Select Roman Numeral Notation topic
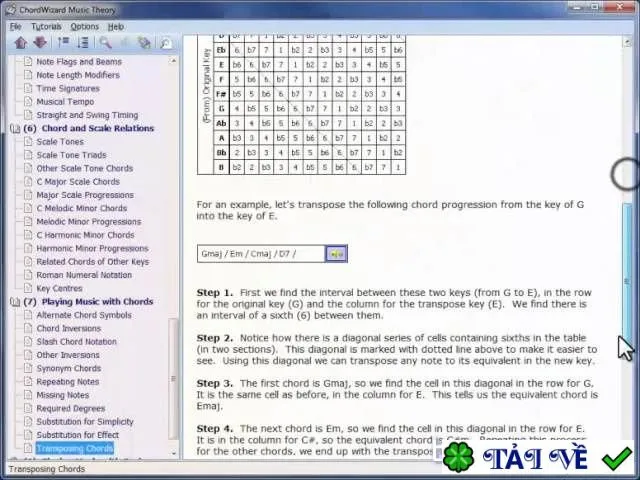 tap(84, 275)
